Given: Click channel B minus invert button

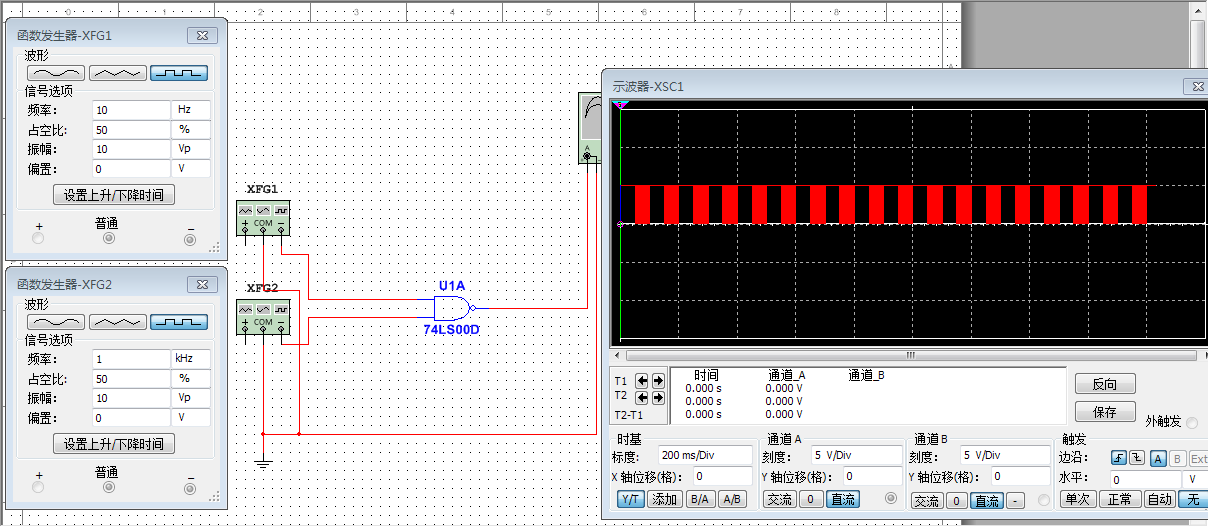Looking at the screenshot, I should [1015, 500].
